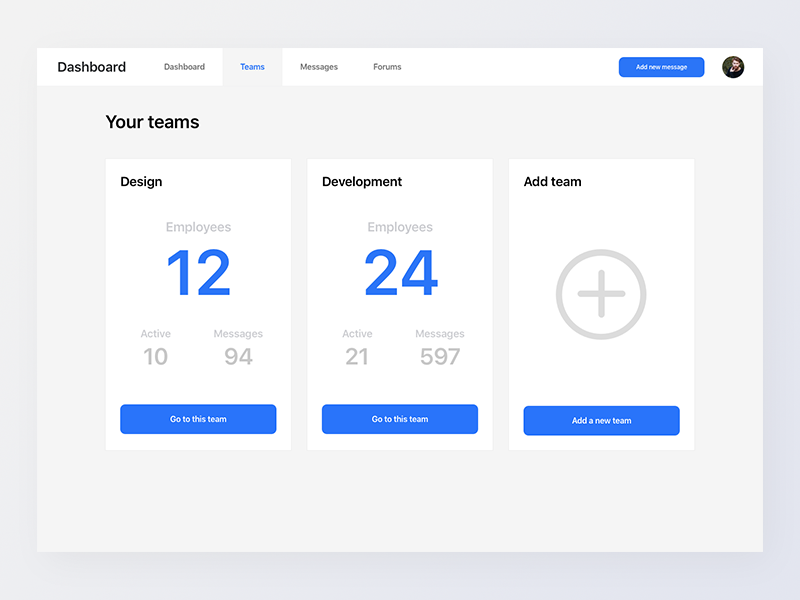Click Employees label in Design card
The image size is (800, 600).
198,227
